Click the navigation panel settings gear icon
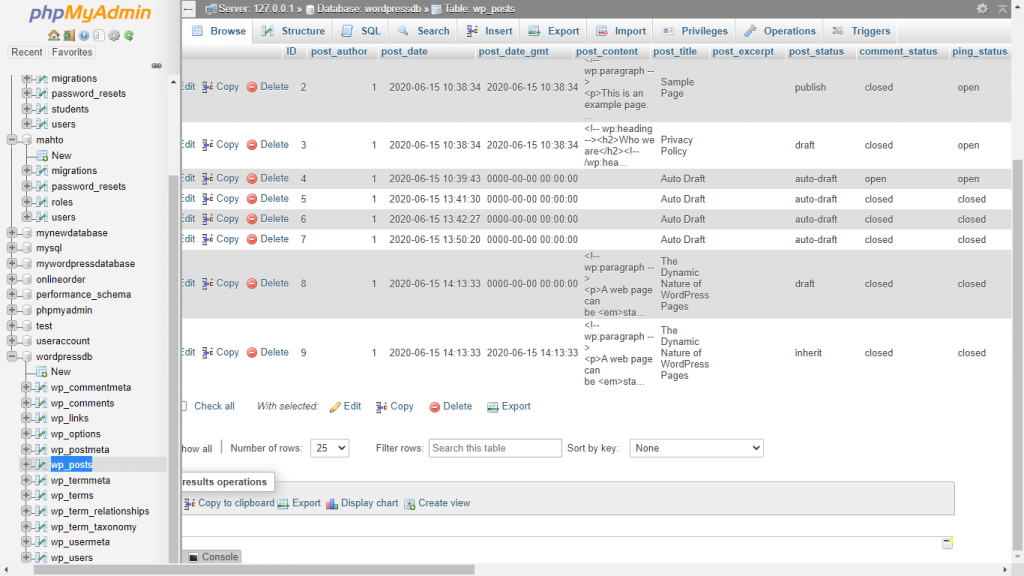The width and height of the screenshot is (1024, 576). click(x=114, y=36)
